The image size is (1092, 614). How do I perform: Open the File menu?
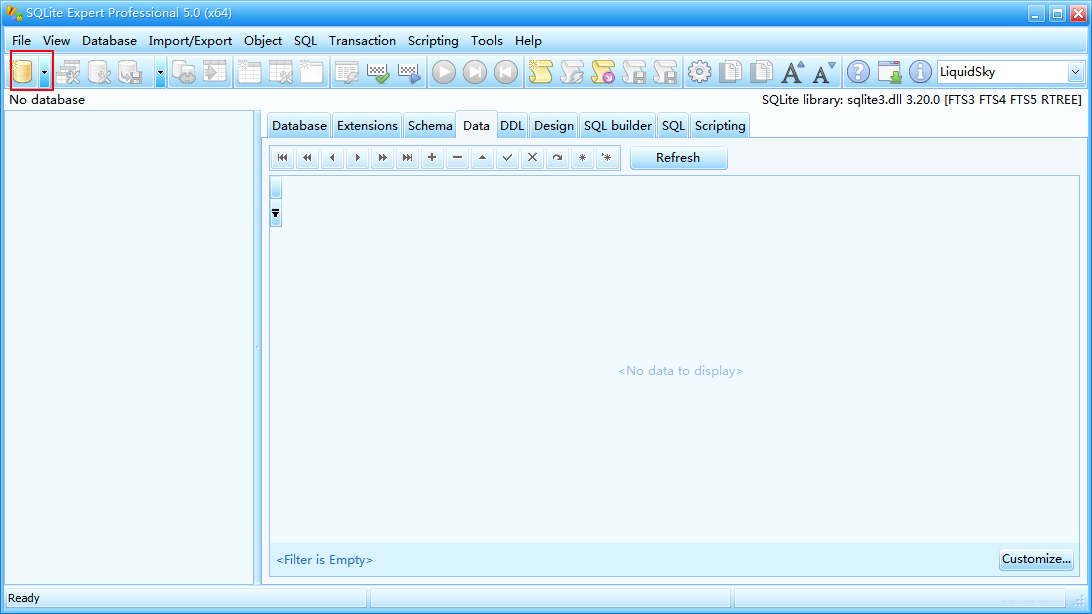(x=22, y=41)
